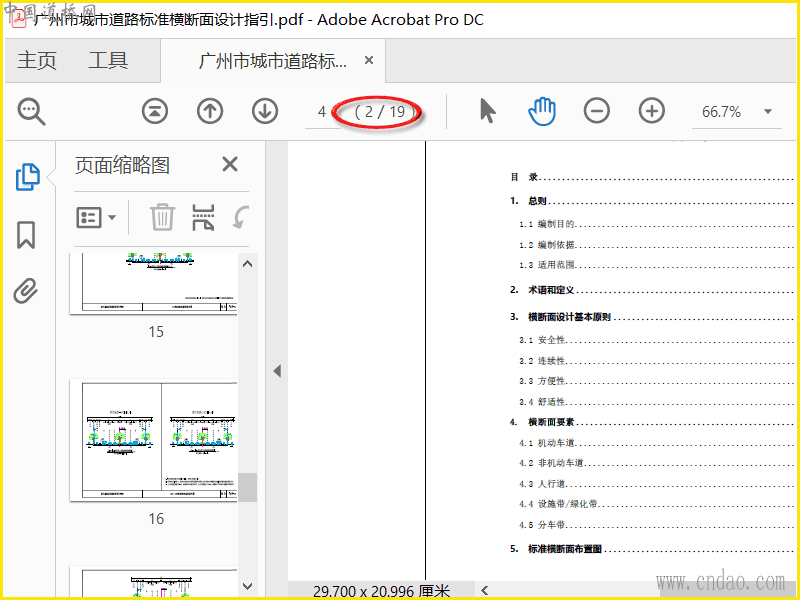This screenshot has height=600, width=800.
Task: Go to next page arrow
Action: [x=265, y=111]
